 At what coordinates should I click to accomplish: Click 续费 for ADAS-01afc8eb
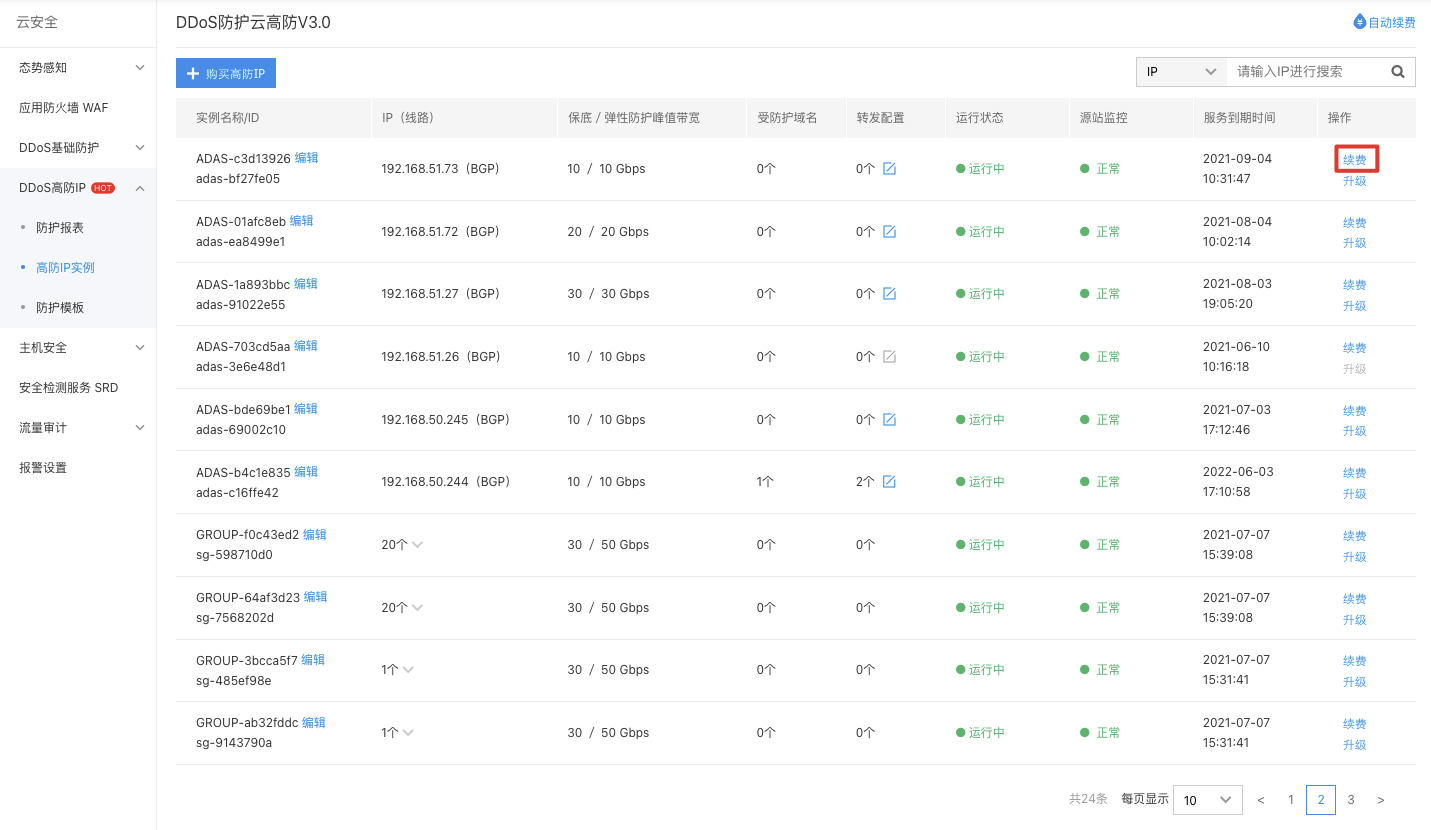point(1355,223)
